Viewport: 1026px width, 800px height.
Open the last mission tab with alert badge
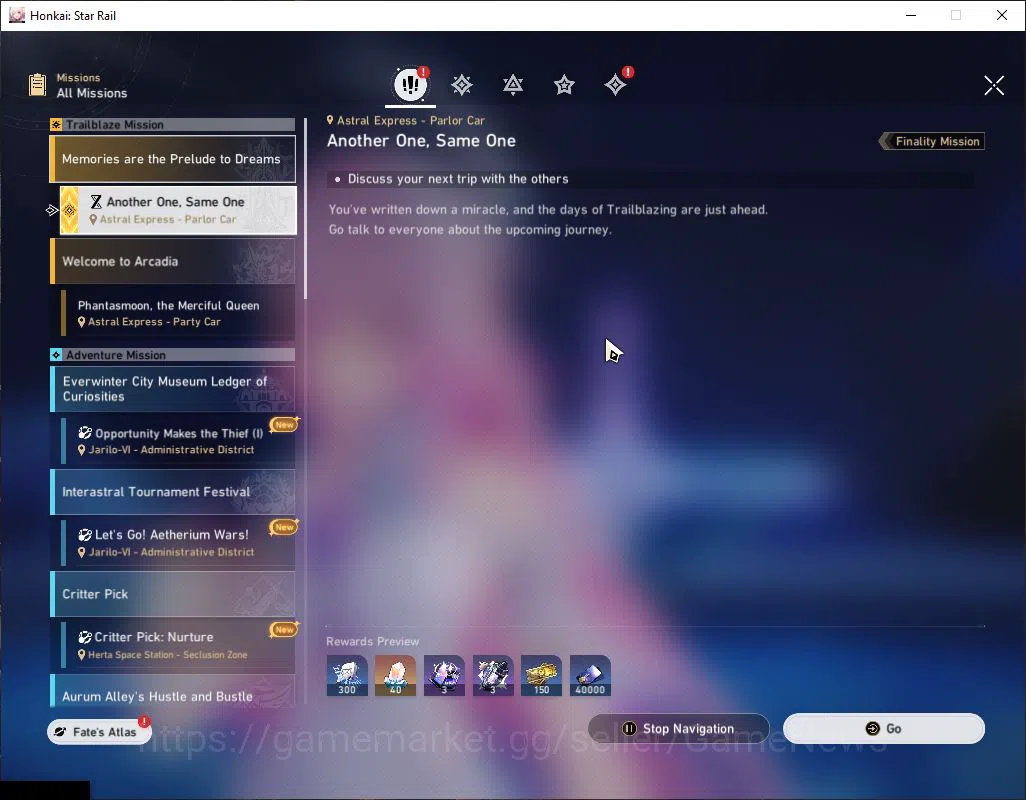(x=616, y=84)
